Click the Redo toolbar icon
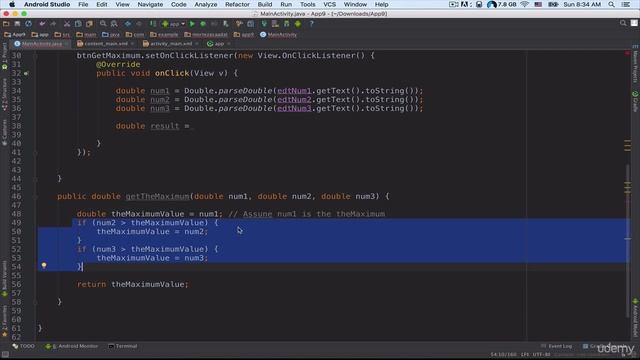640x360 pixels. (x=53, y=24)
